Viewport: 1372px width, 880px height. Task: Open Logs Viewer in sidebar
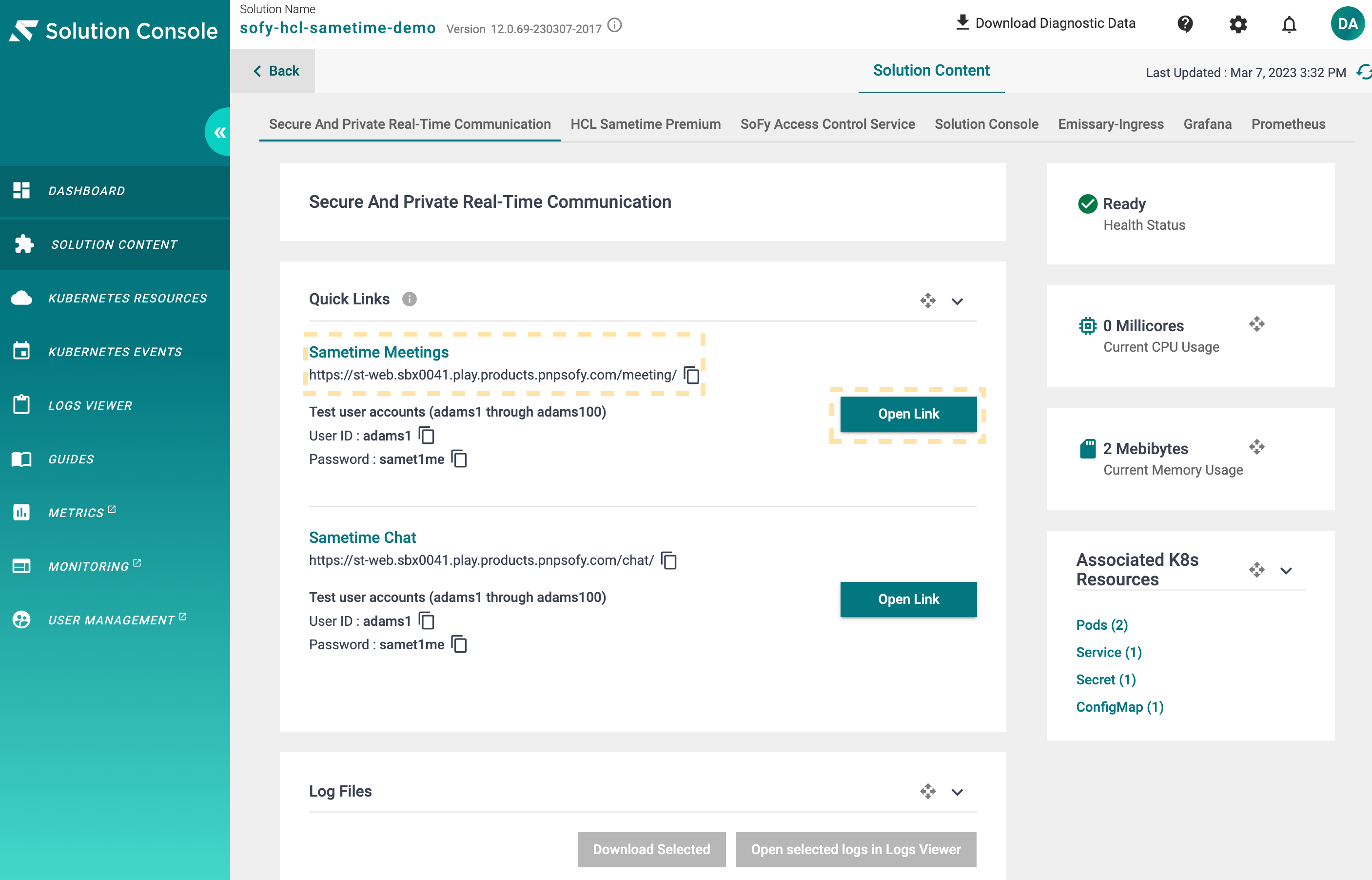115,406
